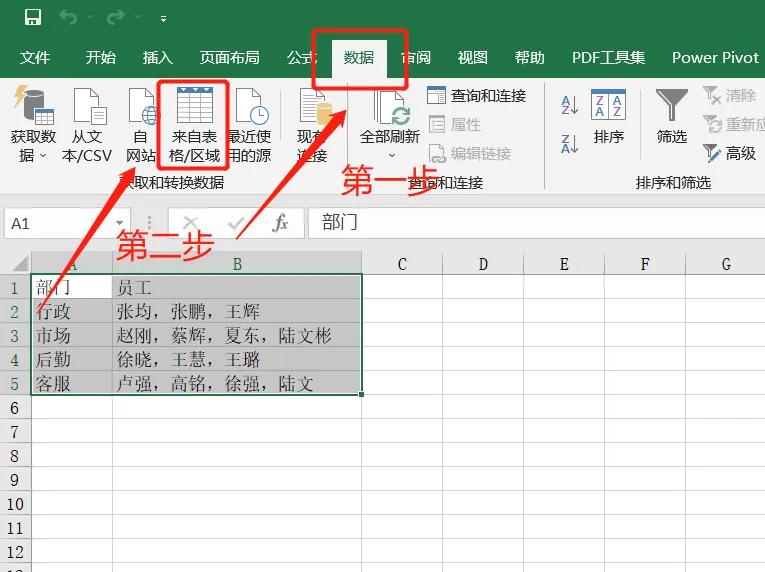Switch to the 页面布局 ribbon tab

click(229, 58)
